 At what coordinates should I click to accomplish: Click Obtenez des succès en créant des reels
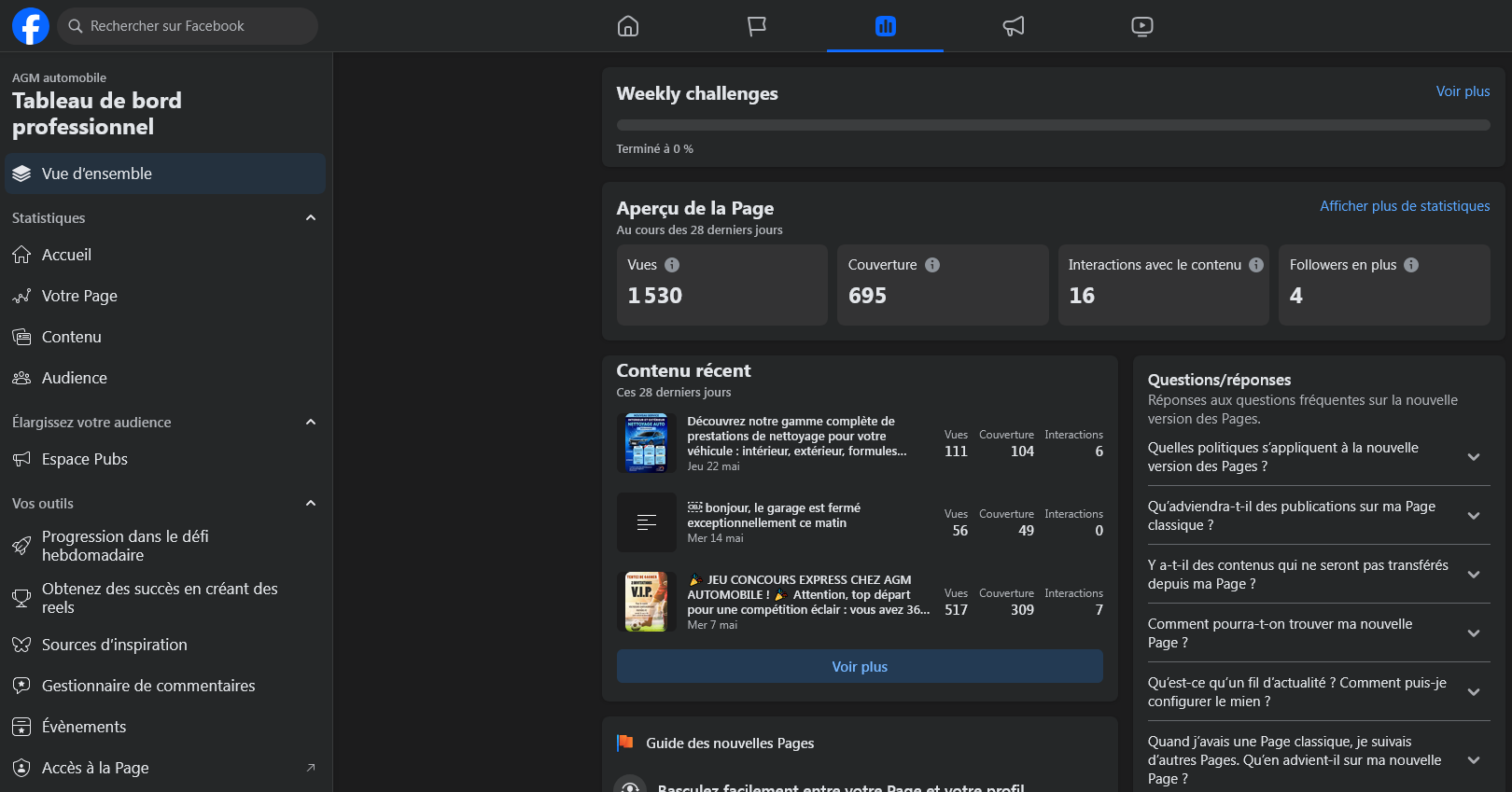pyautogui.click(x=165, y=598)
